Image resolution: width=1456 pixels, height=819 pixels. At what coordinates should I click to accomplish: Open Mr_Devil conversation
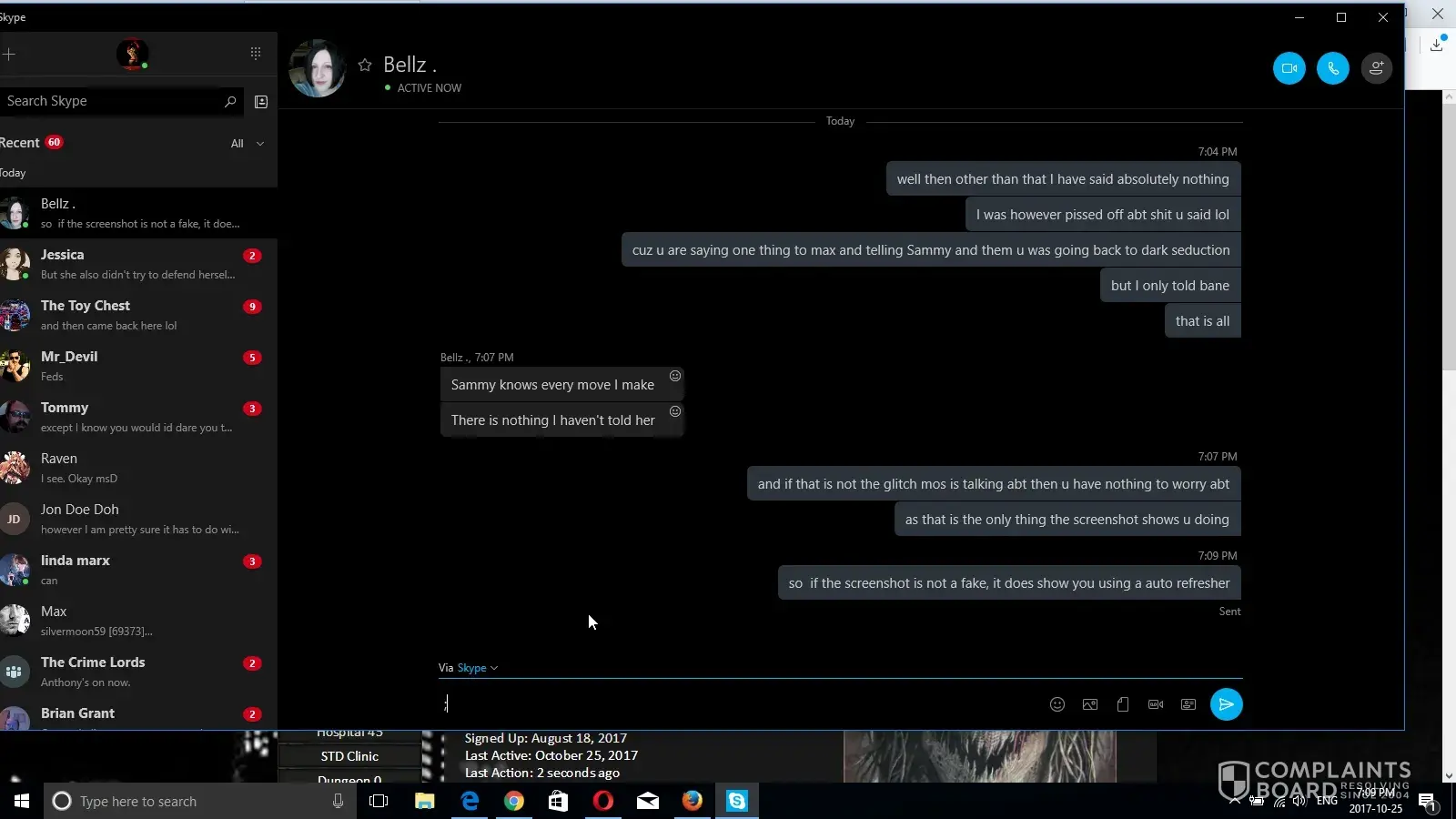tap(136, 366)
